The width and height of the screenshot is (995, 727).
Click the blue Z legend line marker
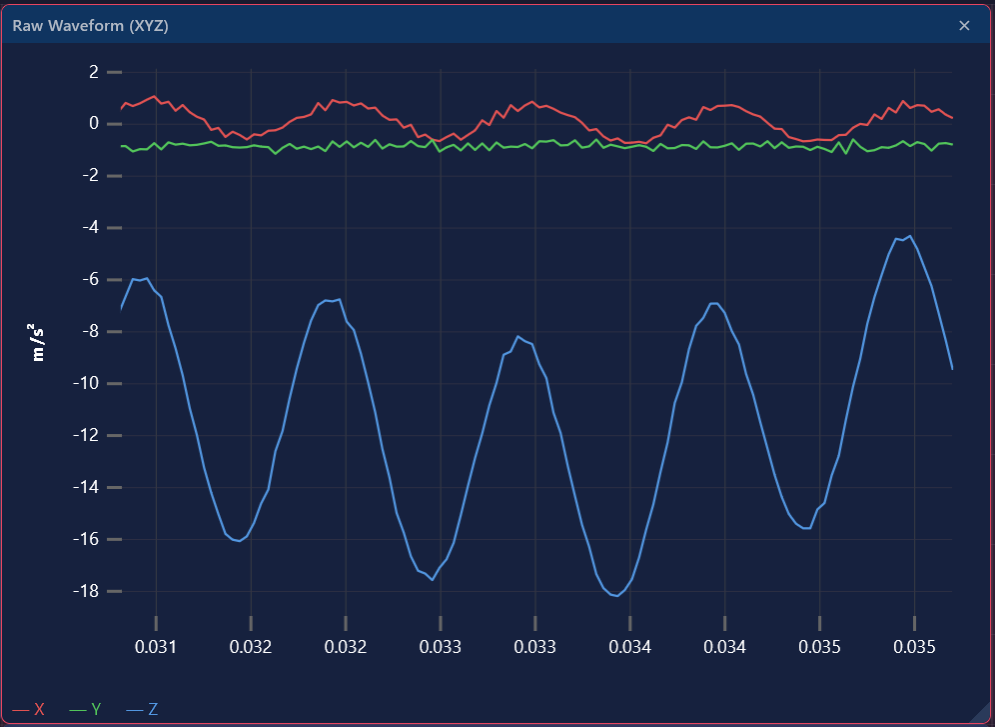coord(134,710)
